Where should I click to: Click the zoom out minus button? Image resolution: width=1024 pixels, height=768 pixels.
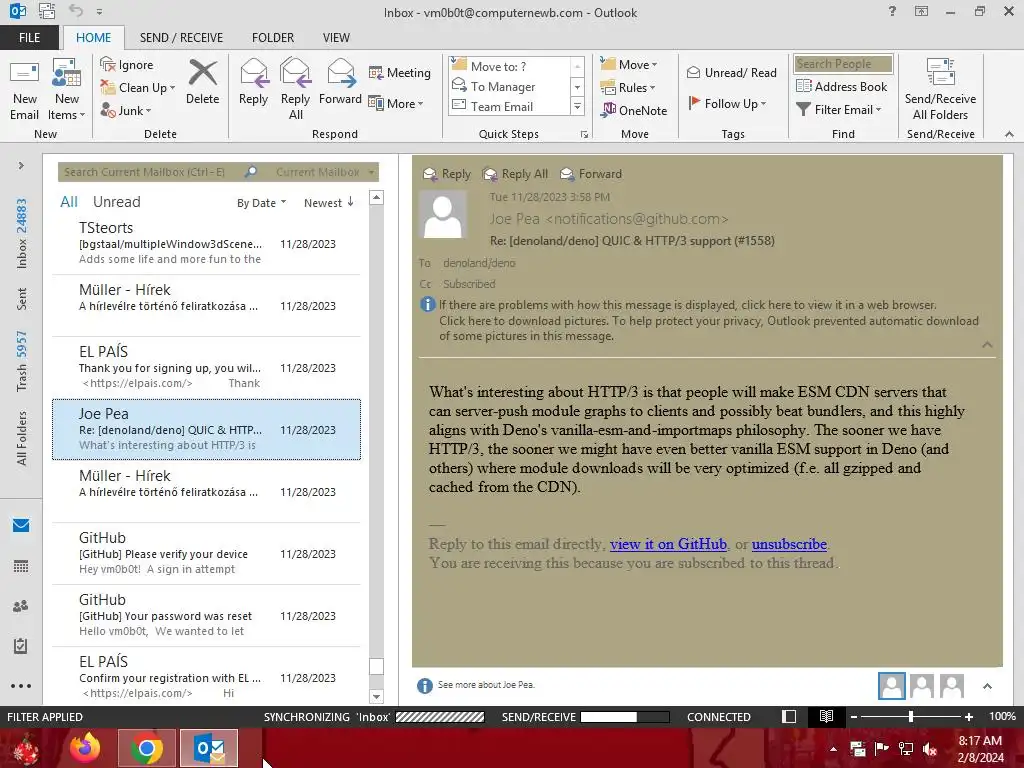(x=854, y=716)
